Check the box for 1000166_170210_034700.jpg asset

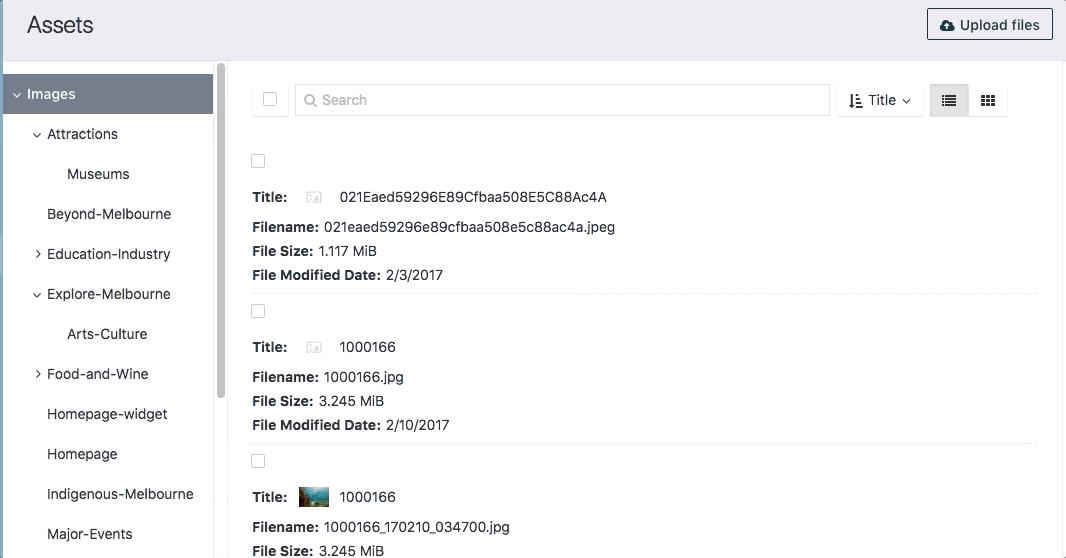(x=258, y=461)
